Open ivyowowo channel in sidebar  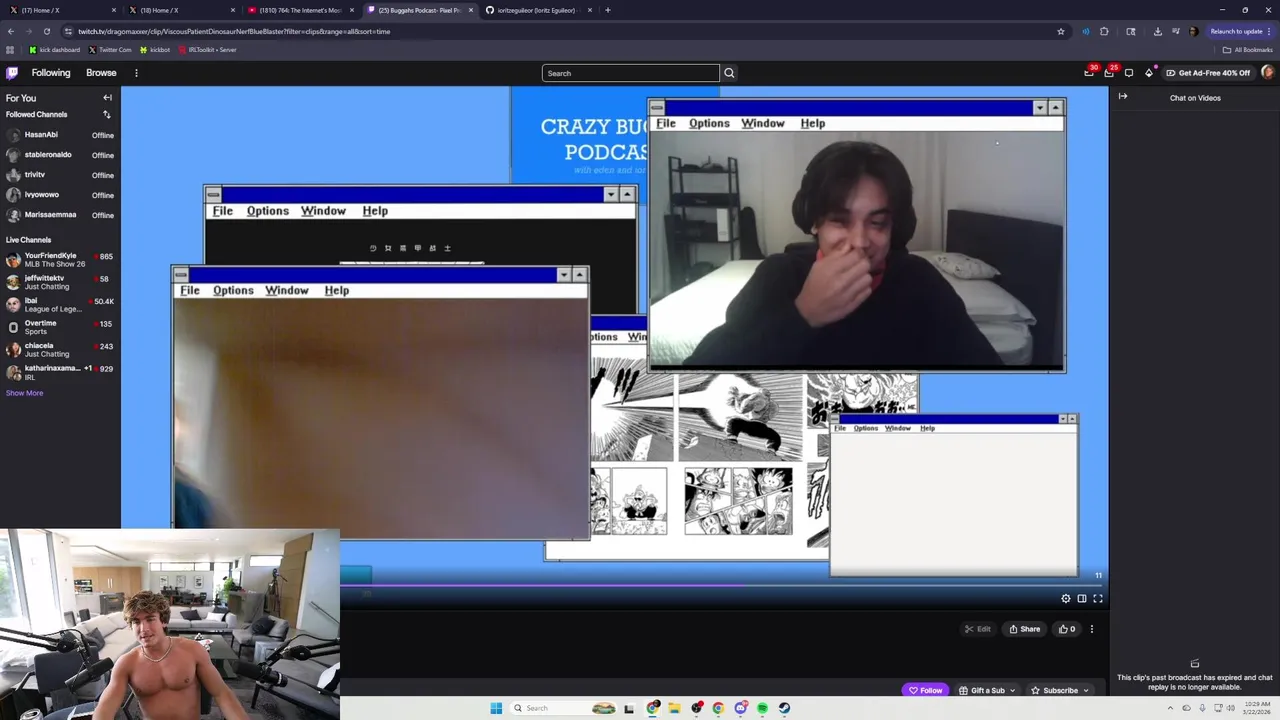(60, 195)
